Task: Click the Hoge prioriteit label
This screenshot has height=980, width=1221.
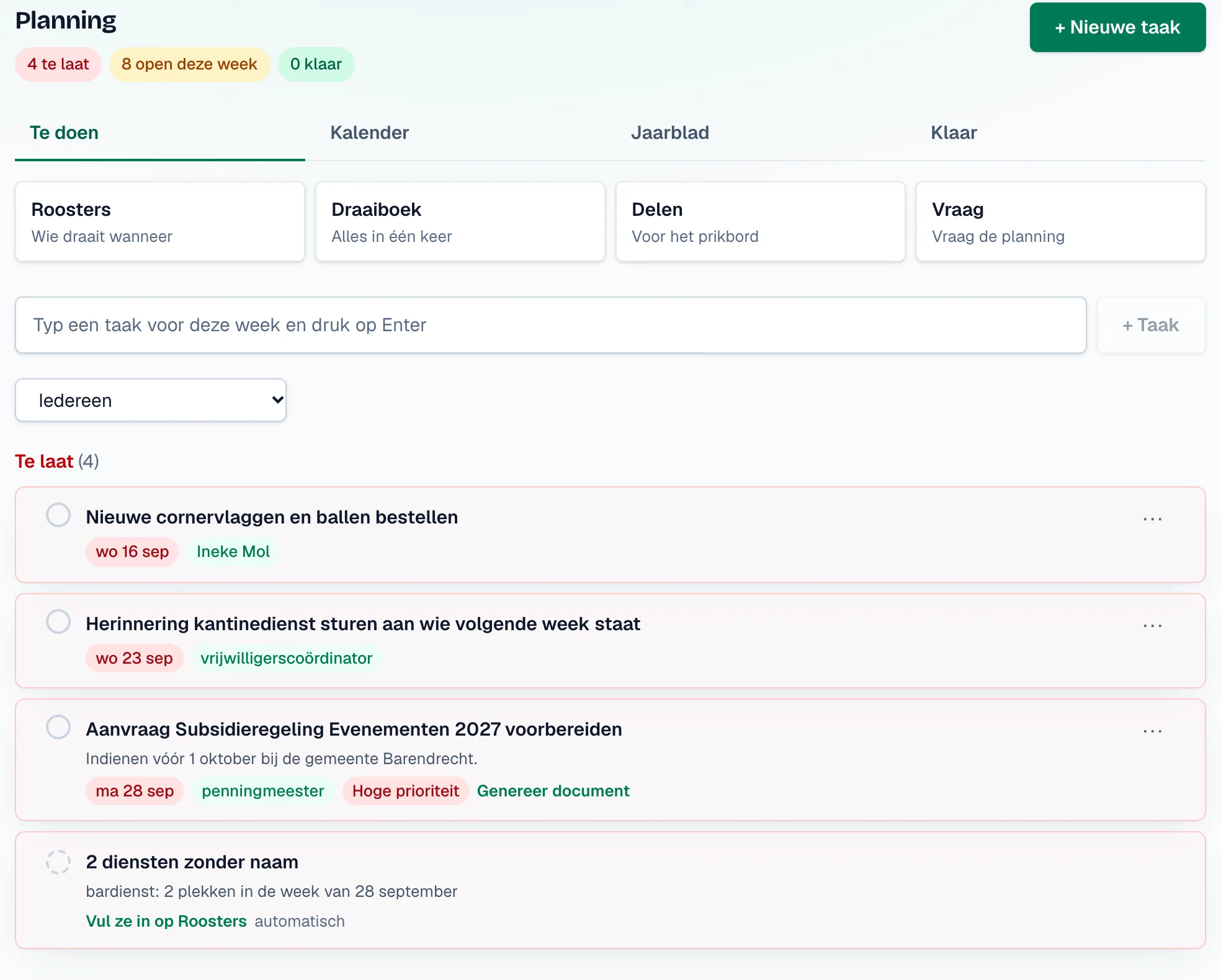Action: [x=406, y=791]
